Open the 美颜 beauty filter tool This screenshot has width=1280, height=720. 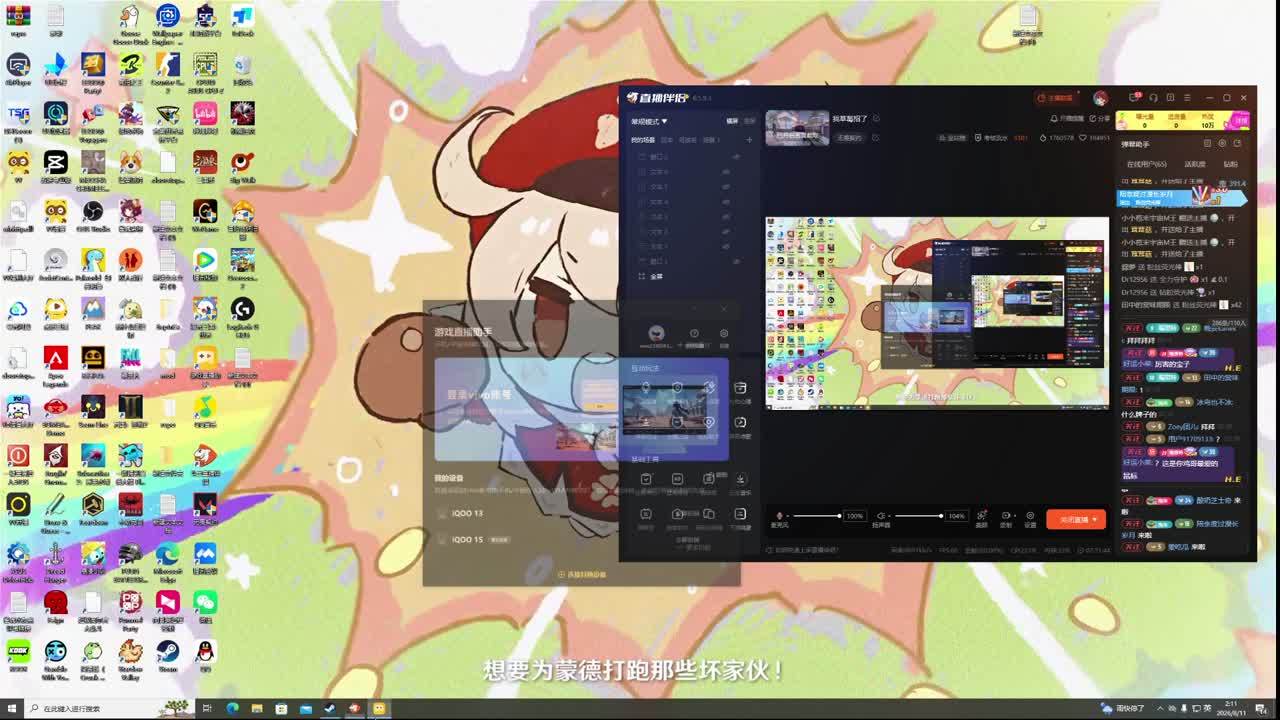point(981,518)
